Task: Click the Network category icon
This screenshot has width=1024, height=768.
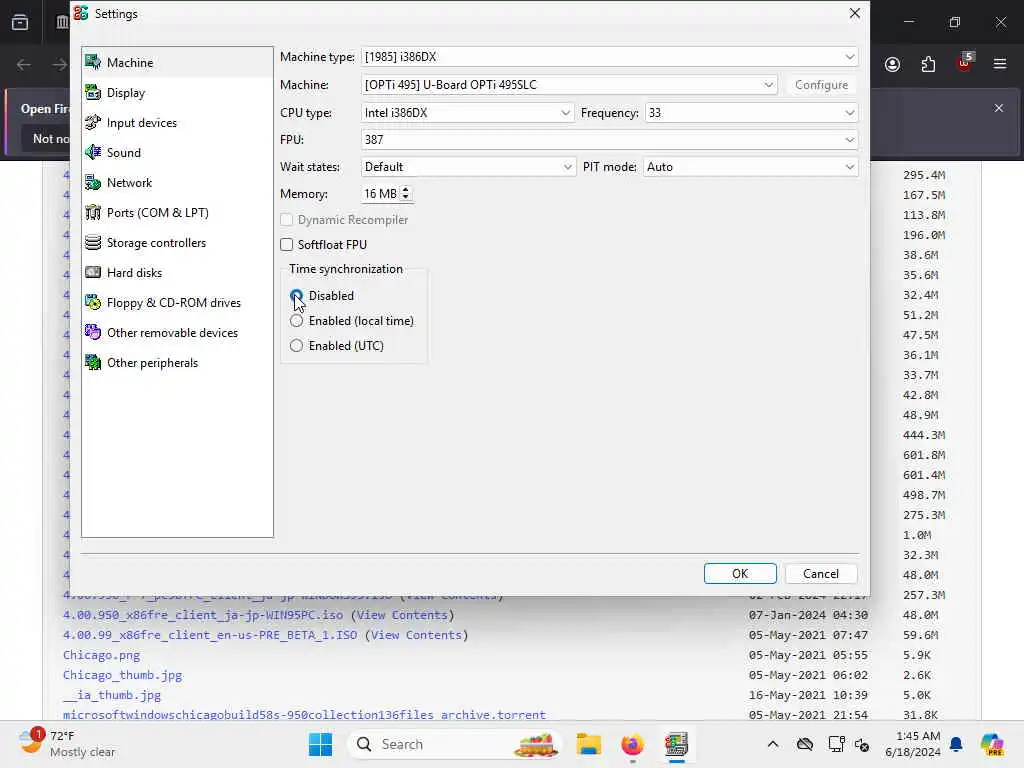Action: [x=93, y=183]
